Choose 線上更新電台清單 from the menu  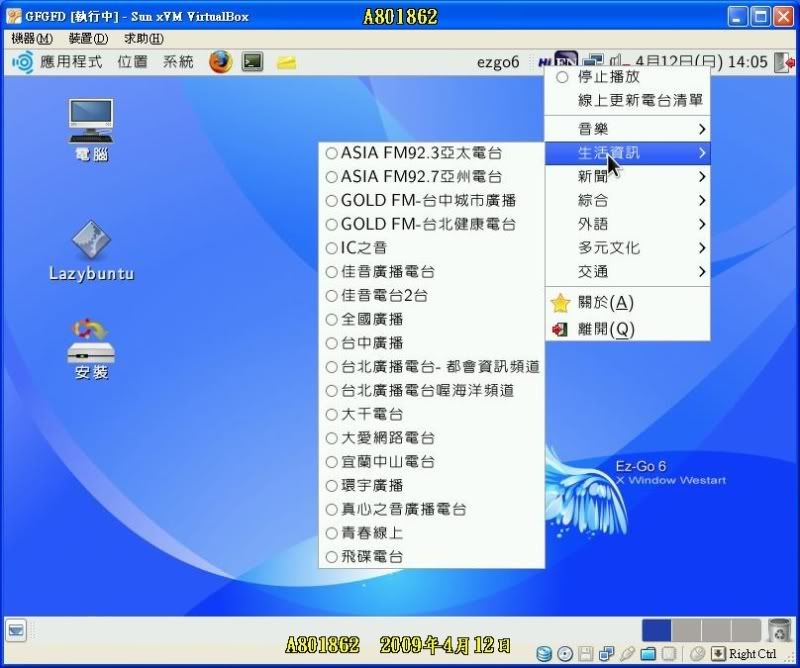[x=628, y=100]
